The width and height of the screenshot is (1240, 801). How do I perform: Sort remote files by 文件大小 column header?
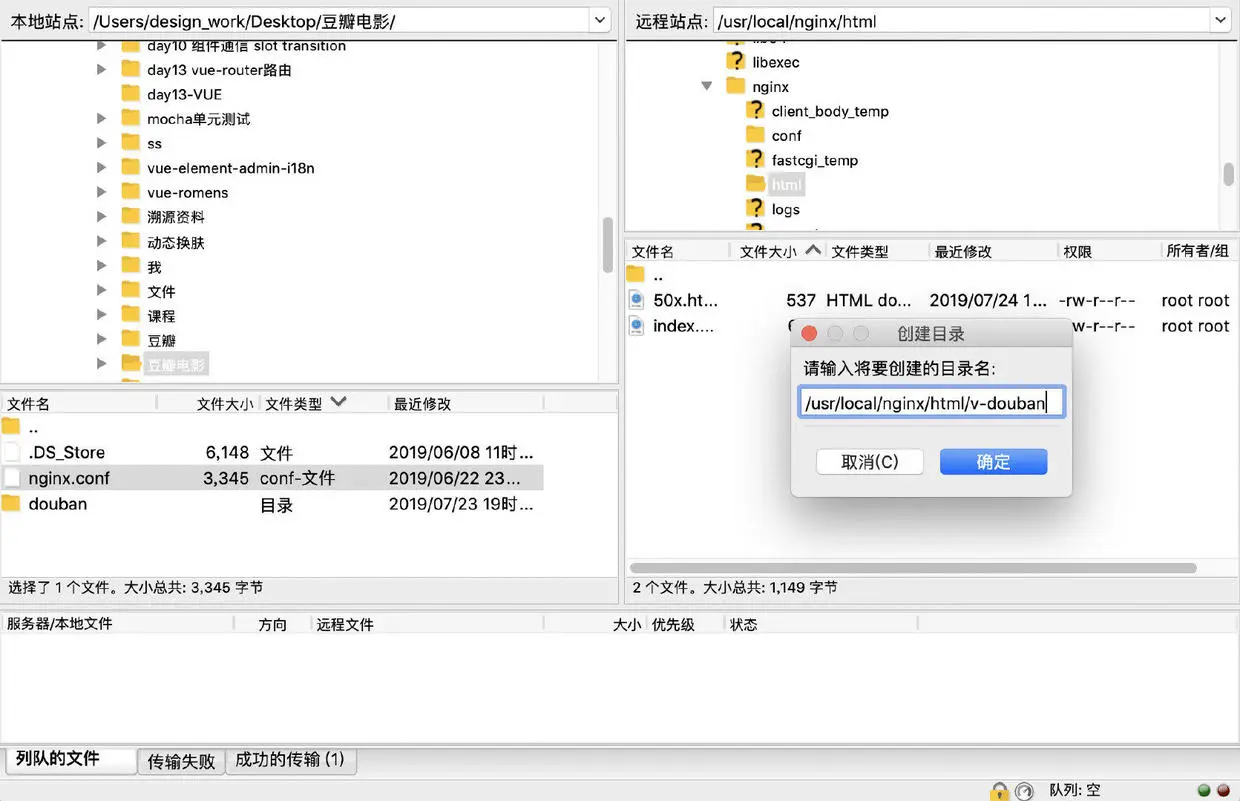[x=768, y=252]
